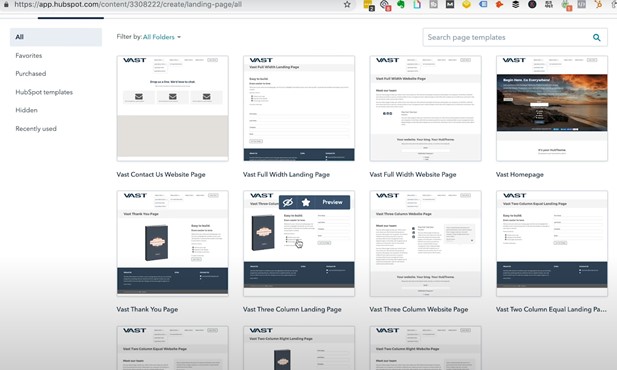The height and width of the screenshot is (370, 617).
Task: Click the "Vast Three Column Website Page" title
Action: click(419, 309)
